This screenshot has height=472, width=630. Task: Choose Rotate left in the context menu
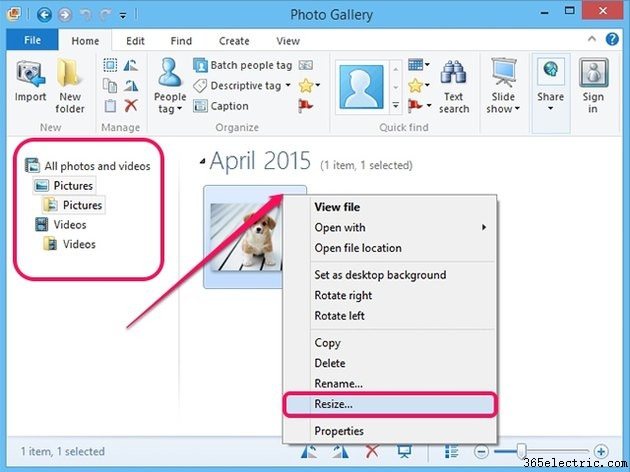point(390,316)
